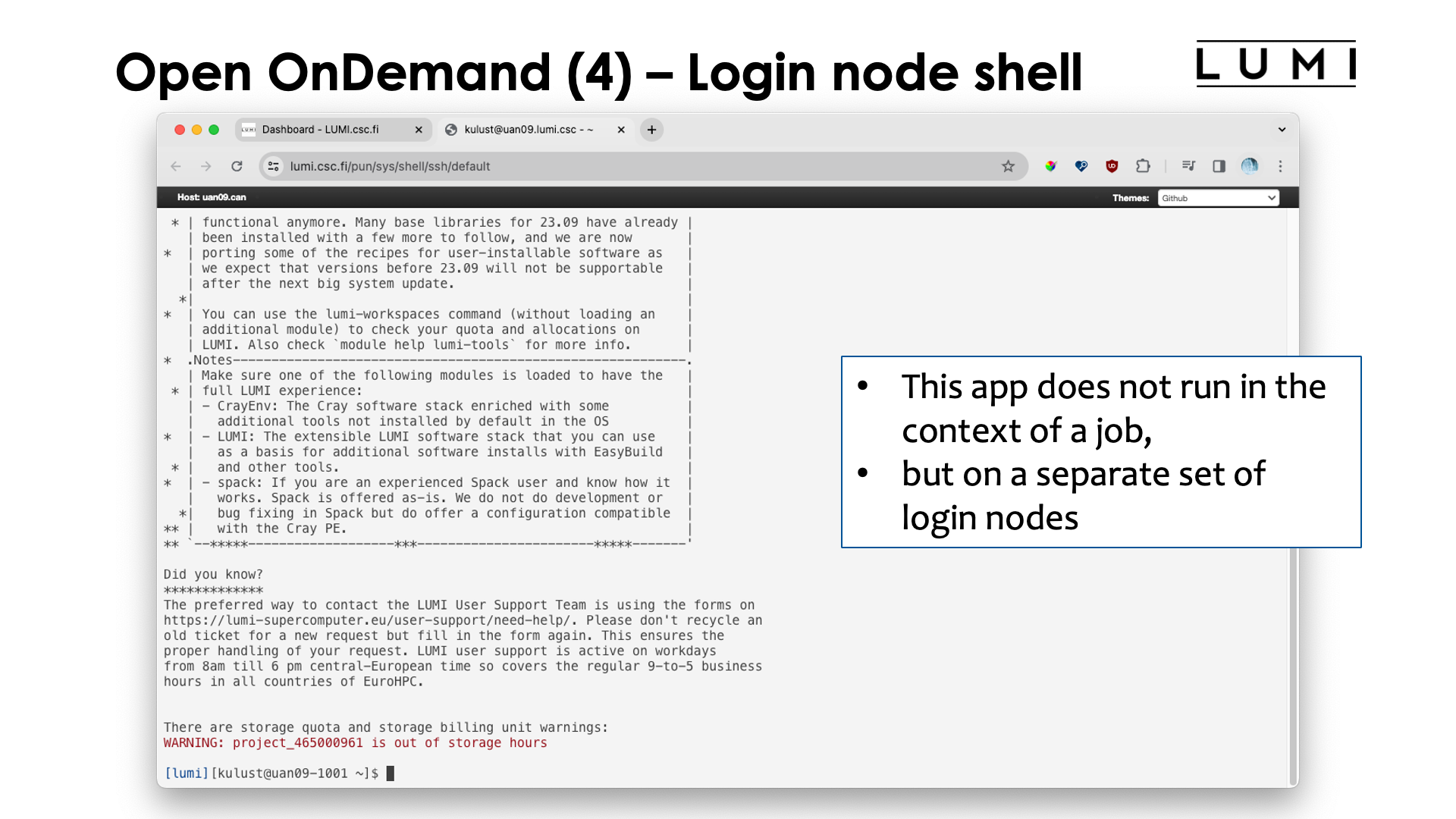1456x819 pixels.
Task: Expand the tab search chevron
Action: pyautogui.click(x=1282, y=130)
